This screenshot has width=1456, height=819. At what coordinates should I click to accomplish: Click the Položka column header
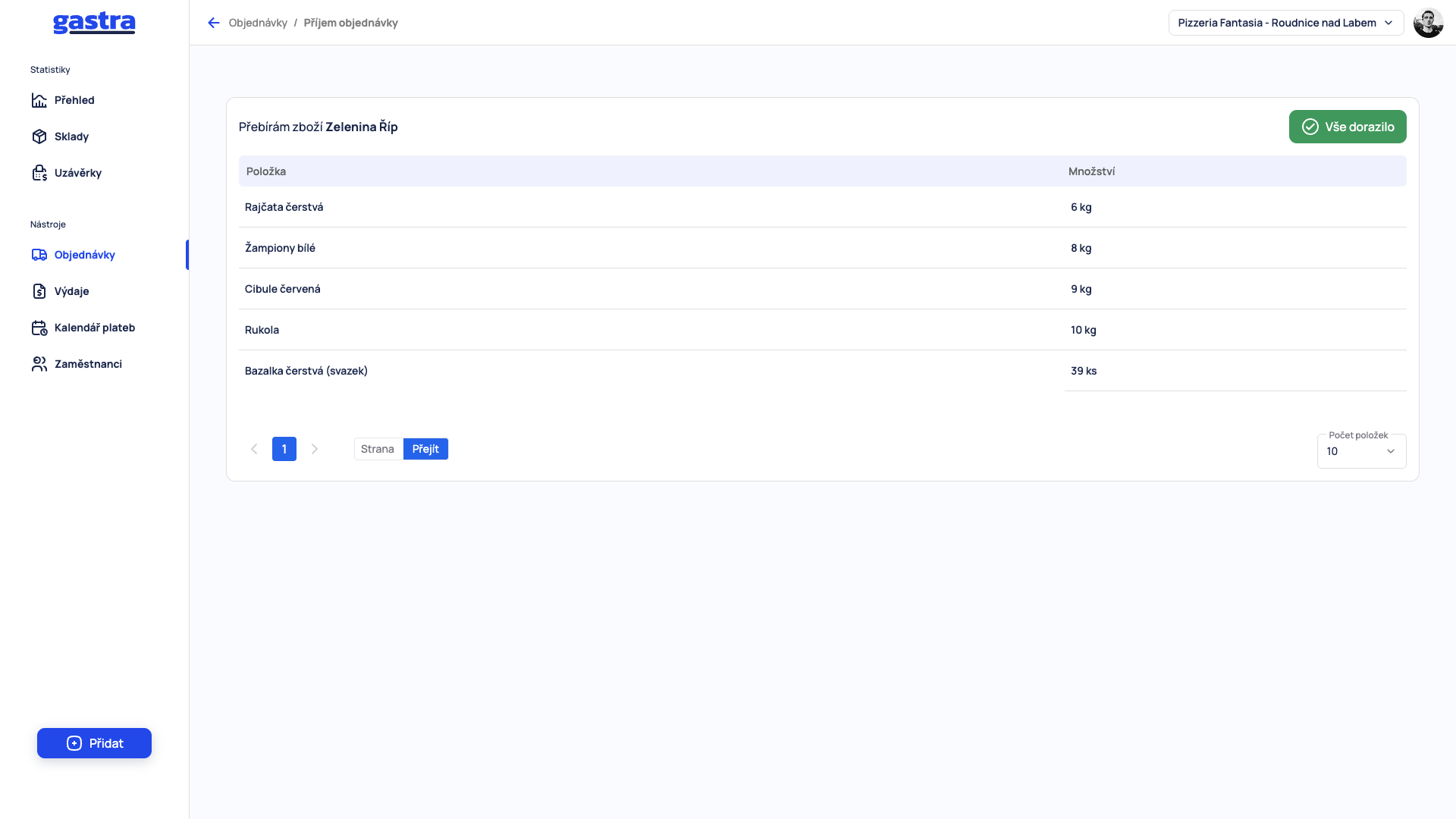coord(266,171)
